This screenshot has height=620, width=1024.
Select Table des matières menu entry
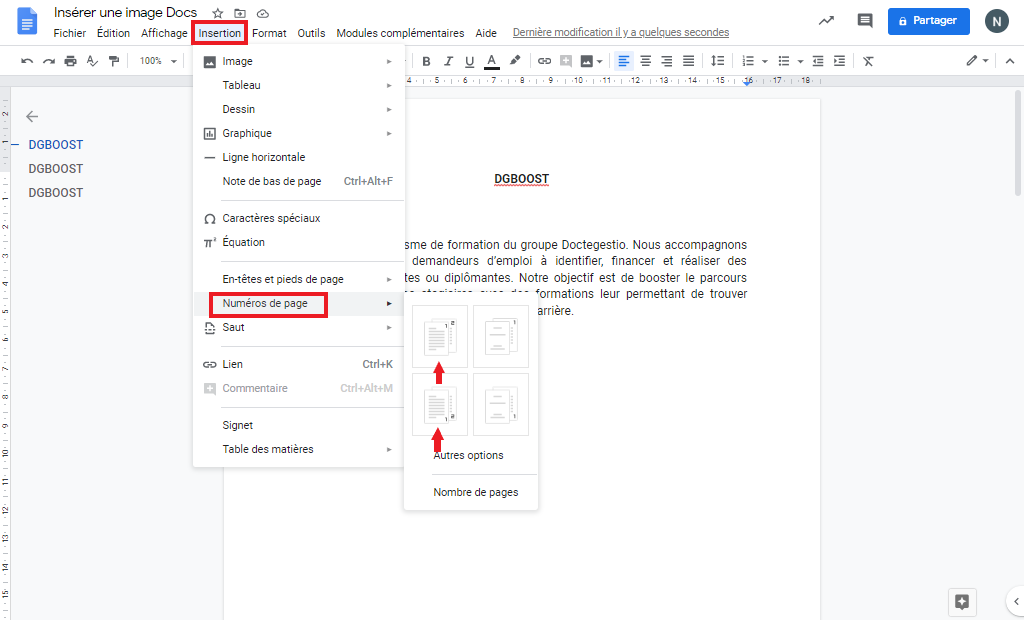pos(268,449)
